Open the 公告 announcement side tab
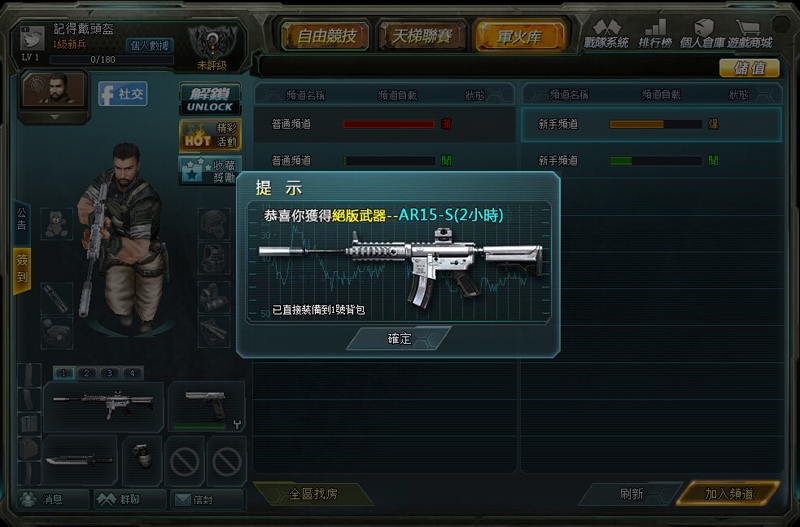The width and height of the screenshot is (800, 527). tap(21, 219)
